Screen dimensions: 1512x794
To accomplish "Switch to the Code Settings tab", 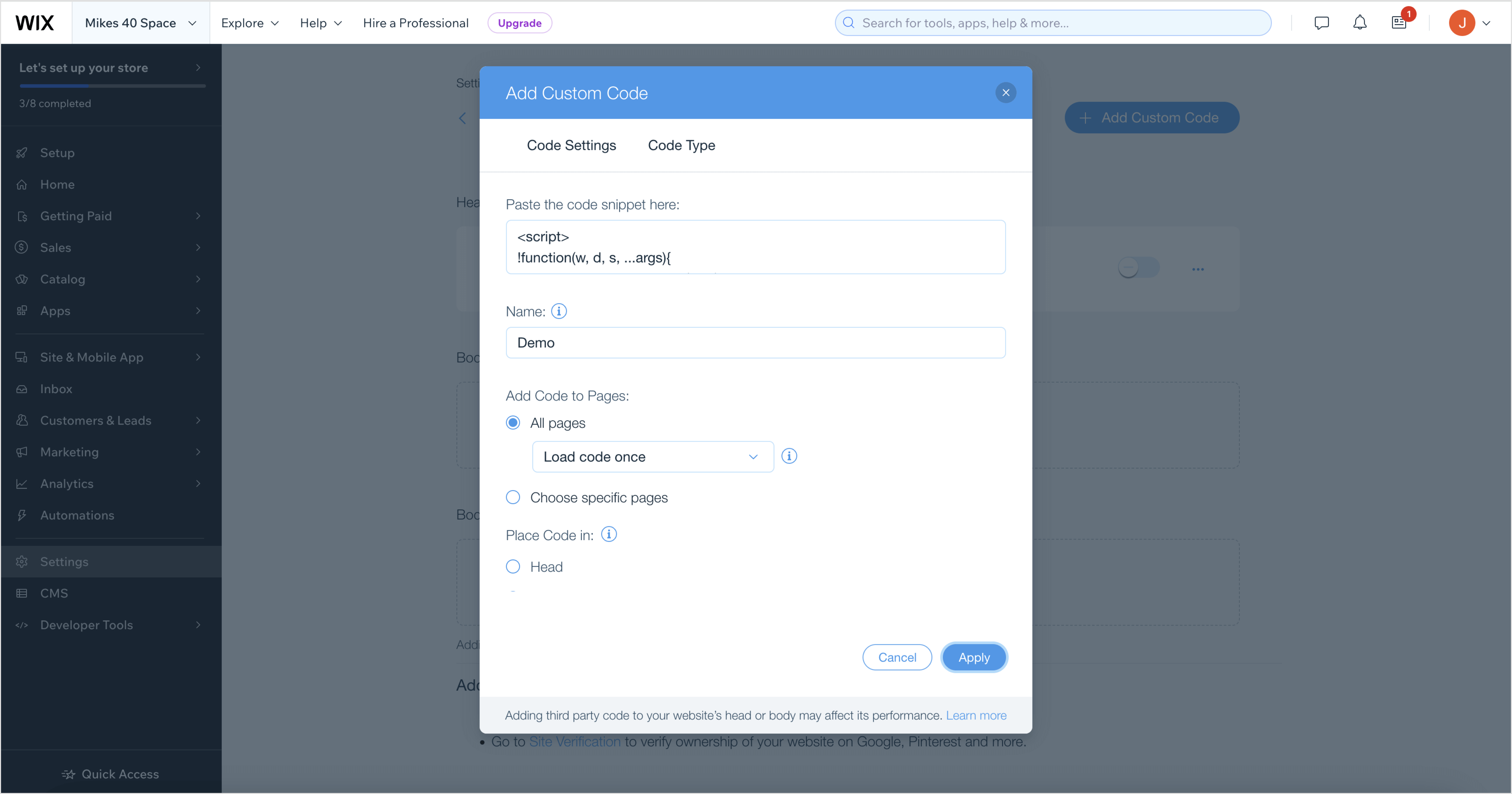I will 571,145.
